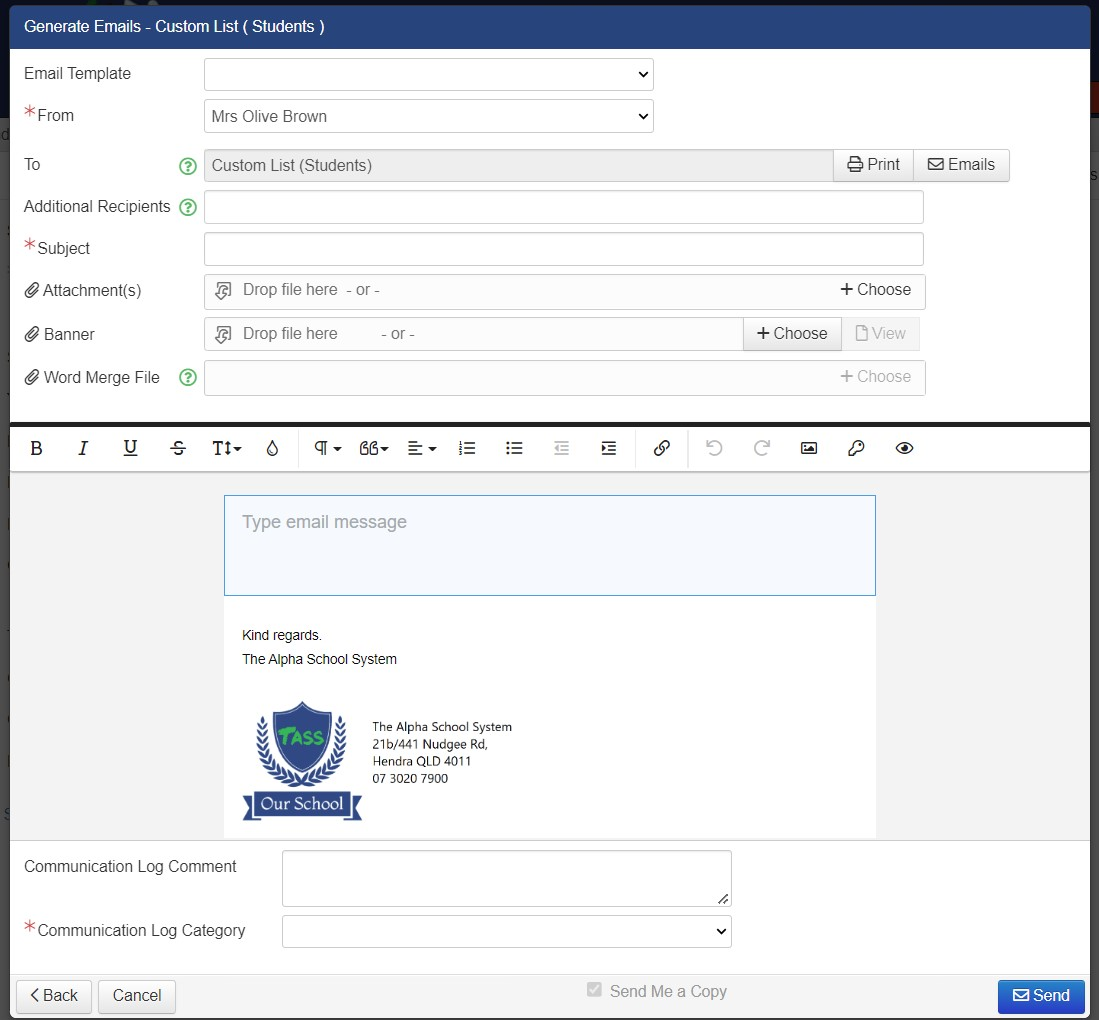1099x1020 pixels.
Task: Expand the From sender dropdown
Action: (428, 116)
